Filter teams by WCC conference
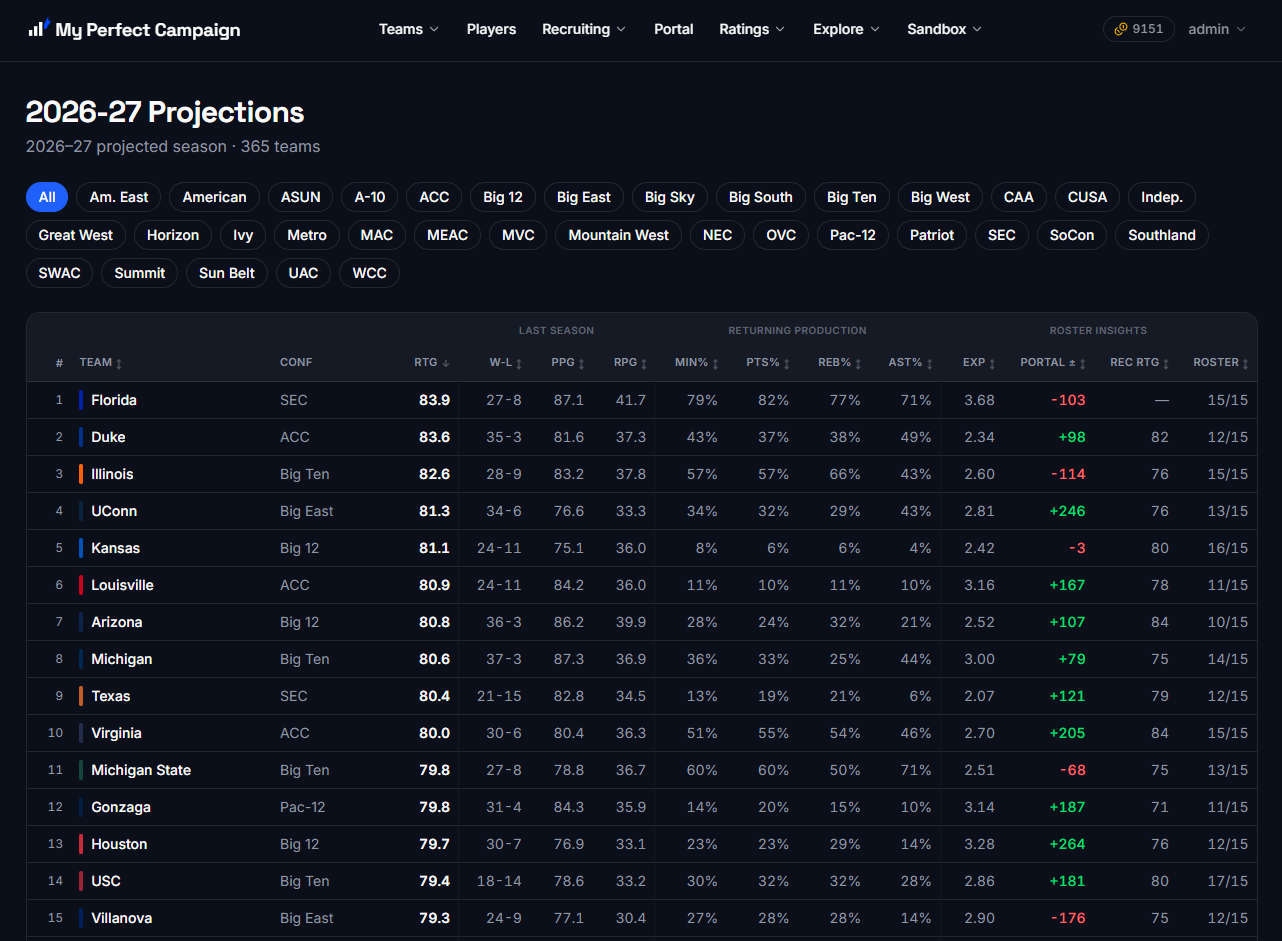 369,273
